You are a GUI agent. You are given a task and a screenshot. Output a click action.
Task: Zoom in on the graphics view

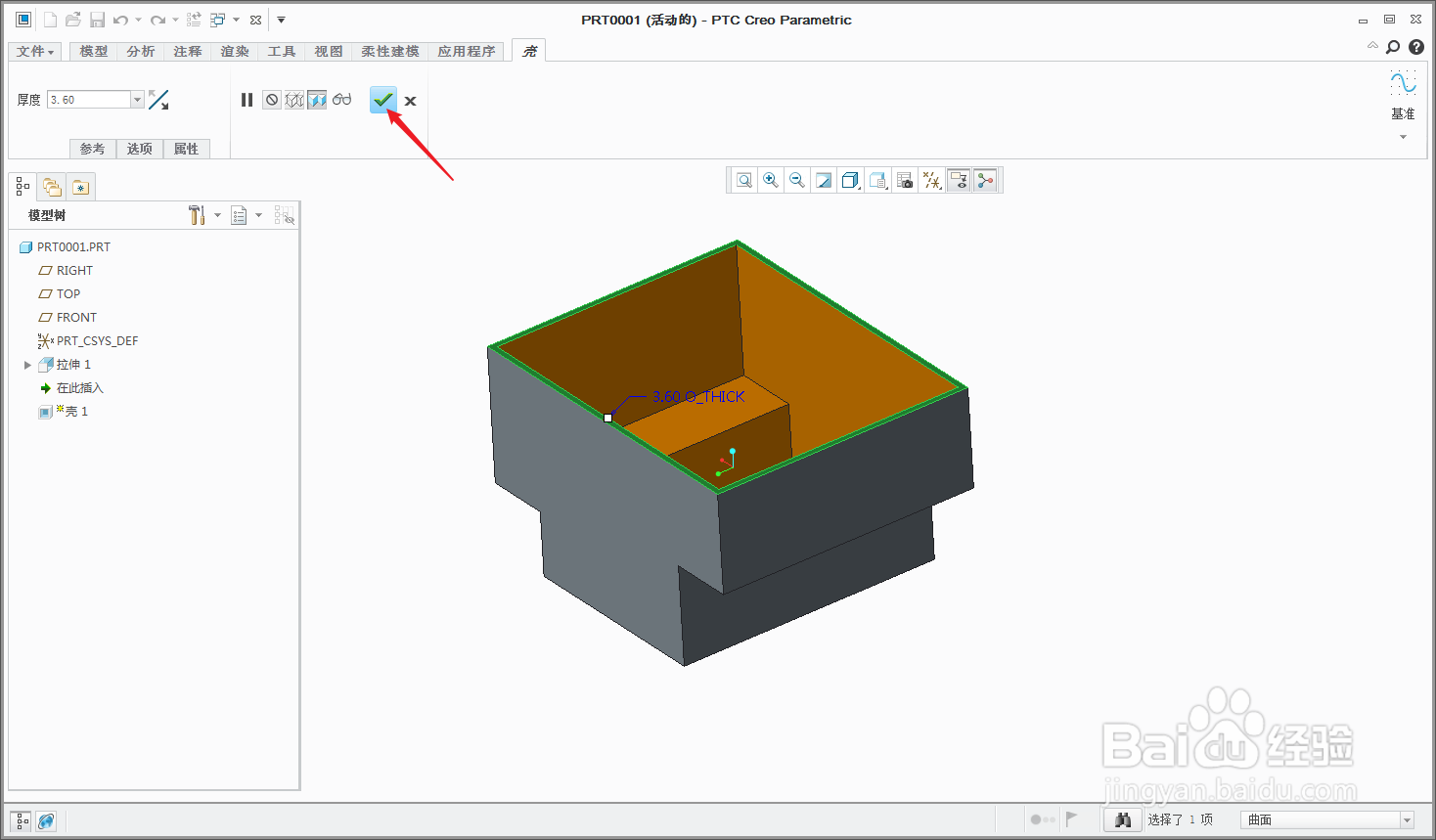pyautogui.click(x=771, y=180)
